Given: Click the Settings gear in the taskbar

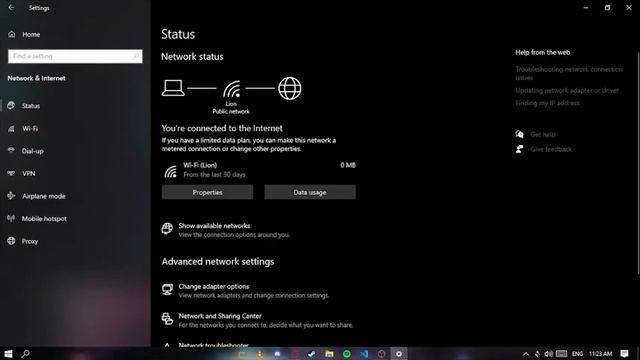Looking at the screenshot, I should (399, 354).
